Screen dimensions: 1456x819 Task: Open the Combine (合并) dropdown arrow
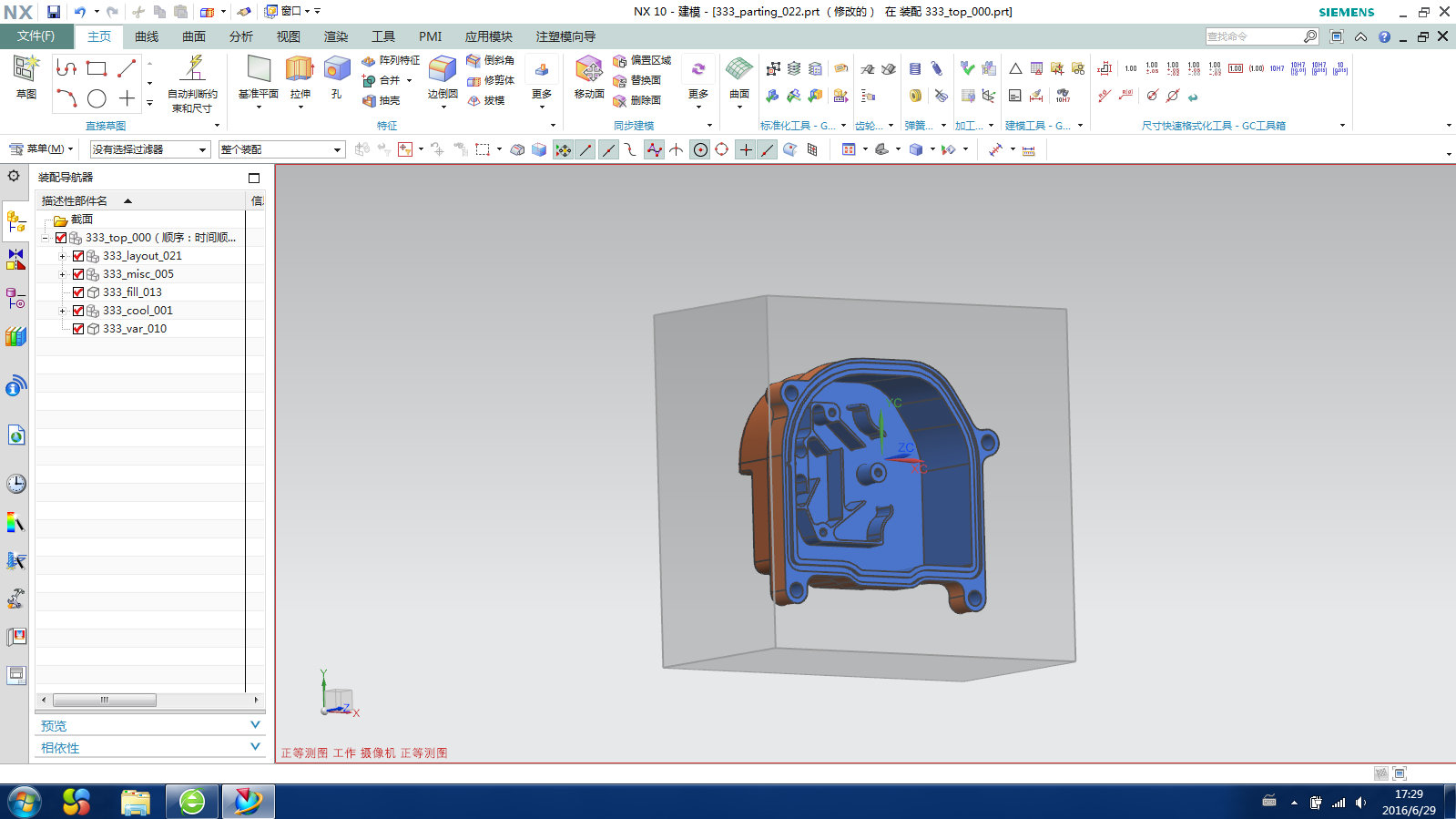[x=410, y=81]
